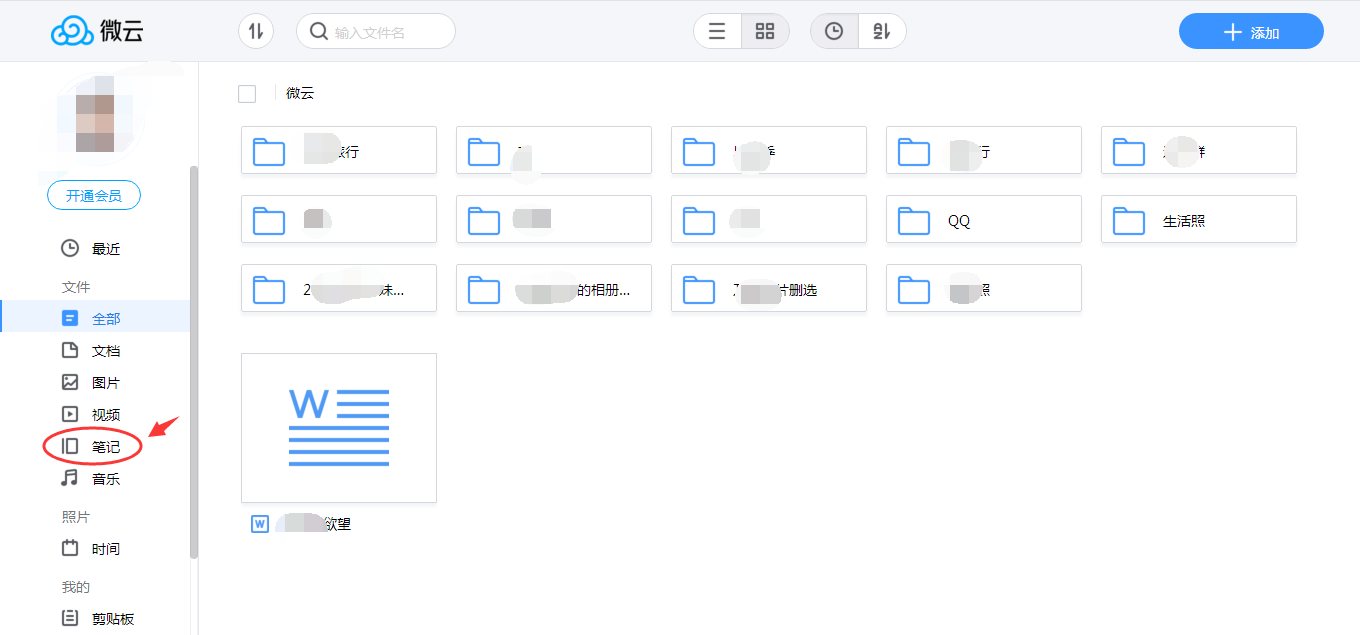Open 最近 recent files

[x=95, y=249]
